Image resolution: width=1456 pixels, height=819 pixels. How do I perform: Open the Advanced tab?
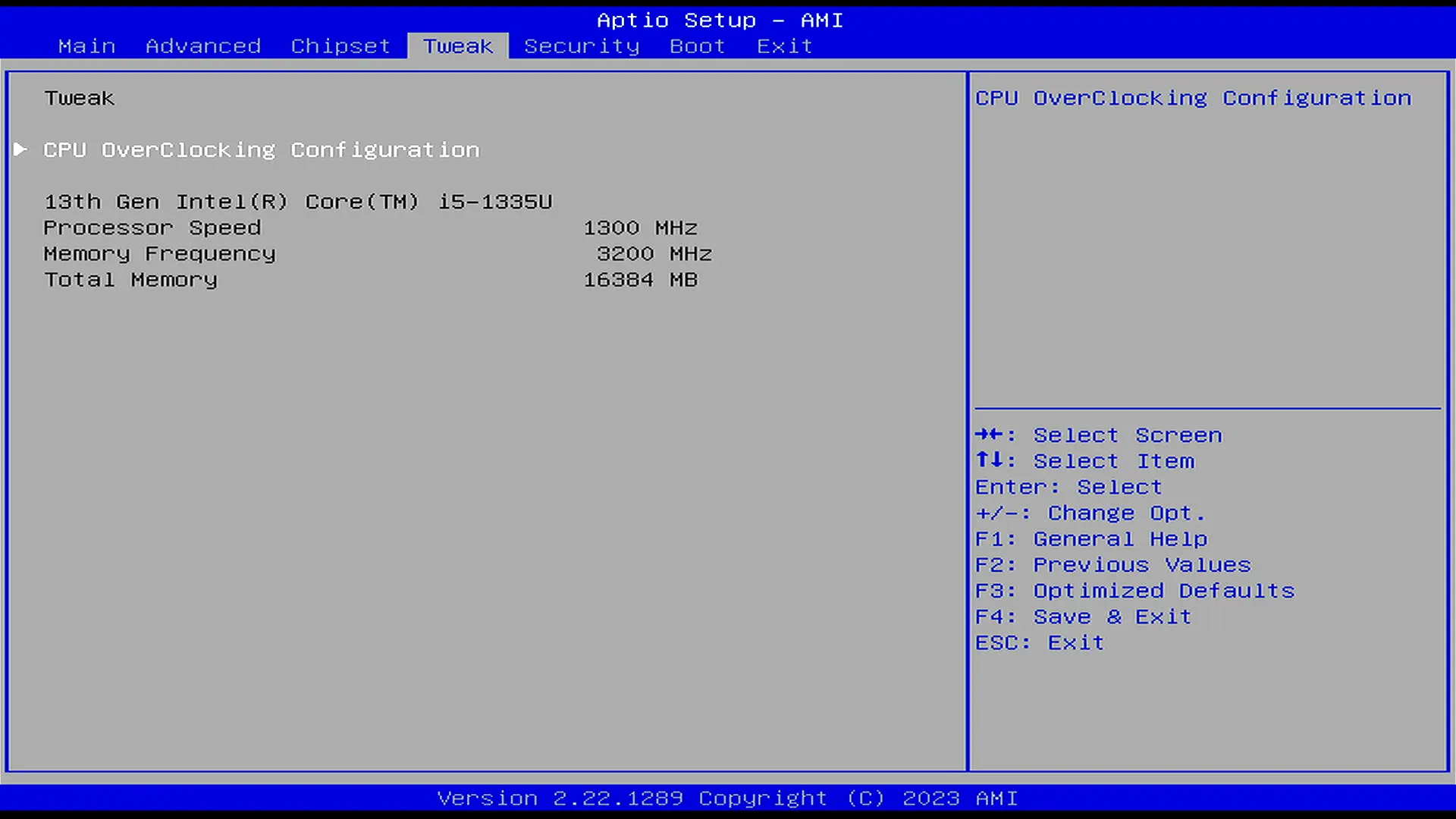pos(203,46)
